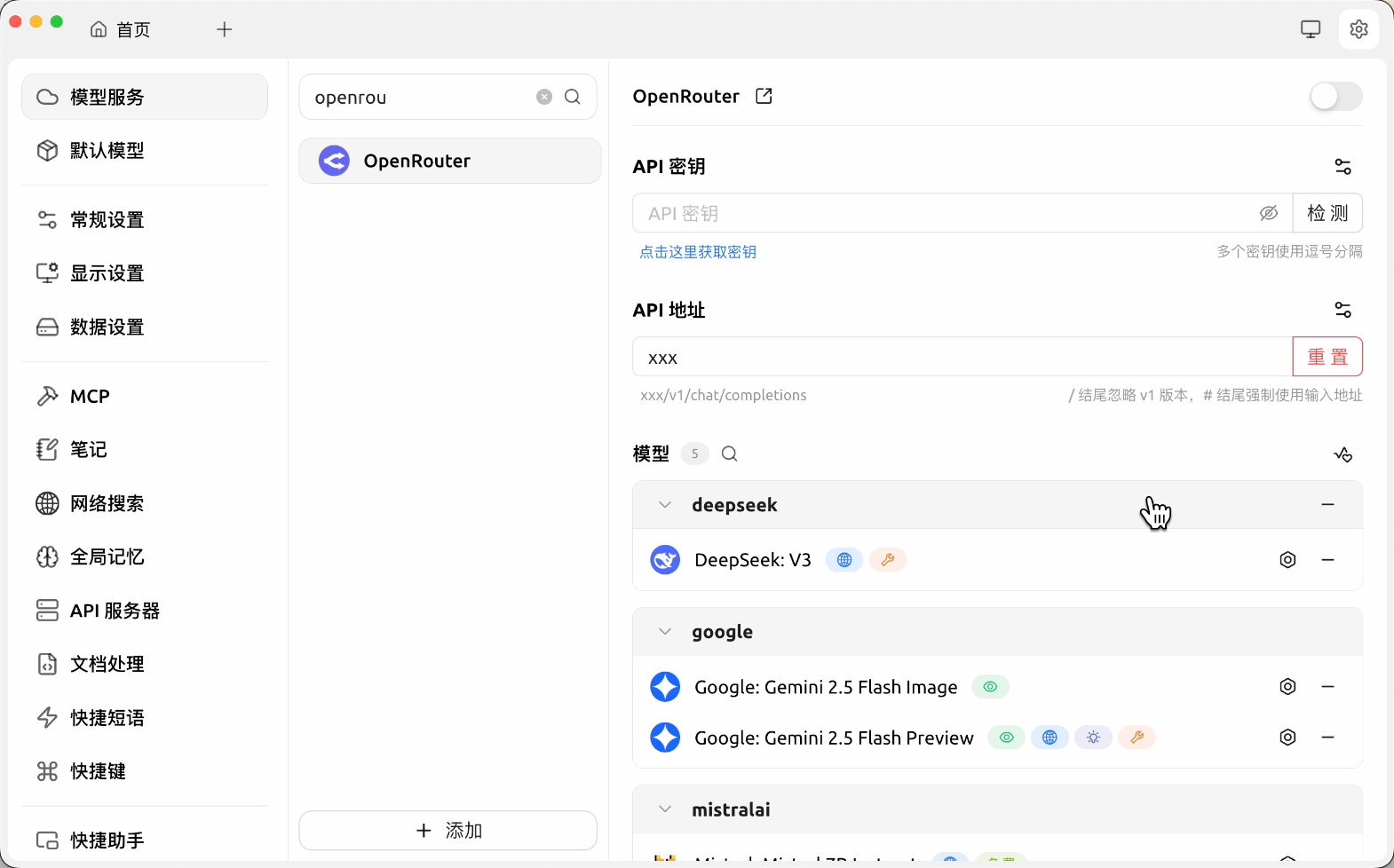Focus the API 地址 input field
Viewport: 1394px width, 868px height.
(x=962, y=357)
